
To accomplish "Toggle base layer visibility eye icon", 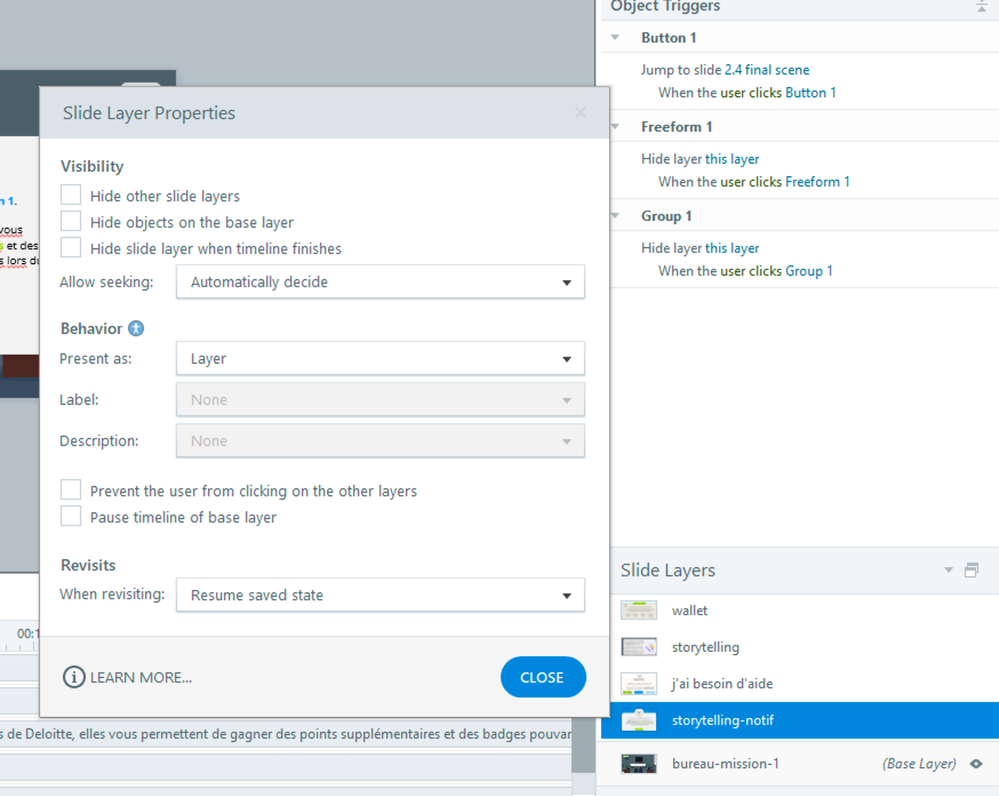I will coord(976,763).
